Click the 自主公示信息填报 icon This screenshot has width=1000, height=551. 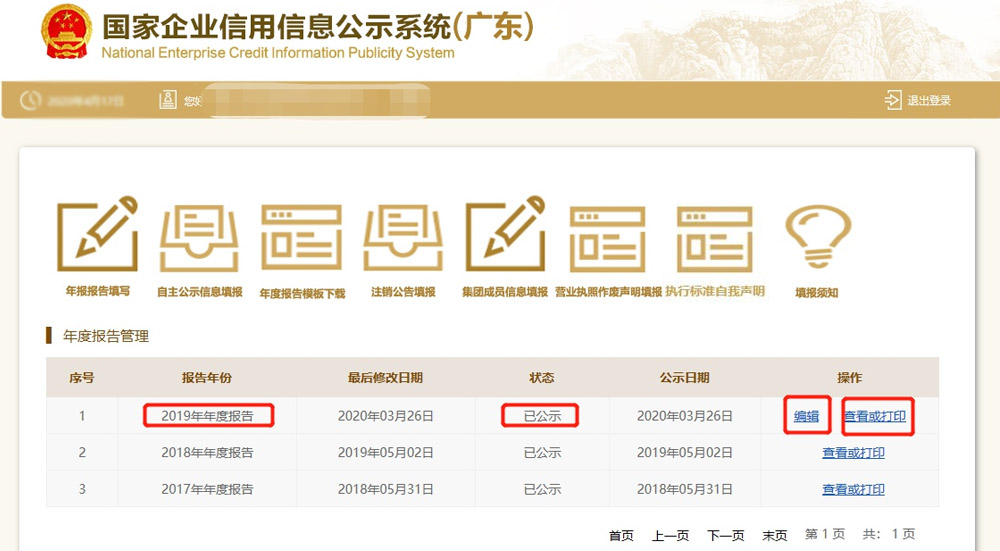click(x=199, y=238)
